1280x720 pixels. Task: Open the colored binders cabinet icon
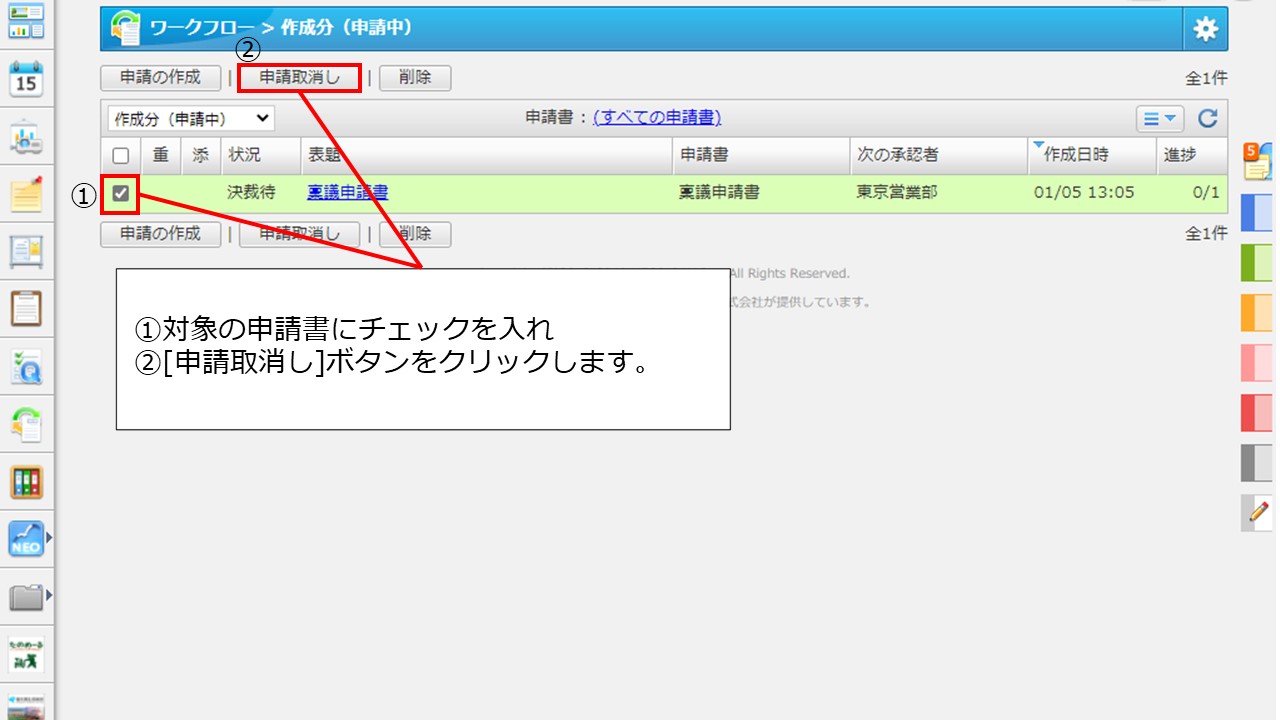pos(26,483)
